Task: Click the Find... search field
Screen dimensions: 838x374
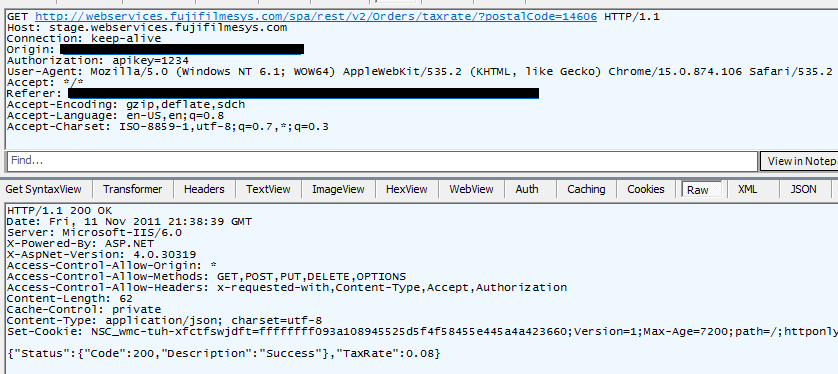Action: (x=382, y=161)
